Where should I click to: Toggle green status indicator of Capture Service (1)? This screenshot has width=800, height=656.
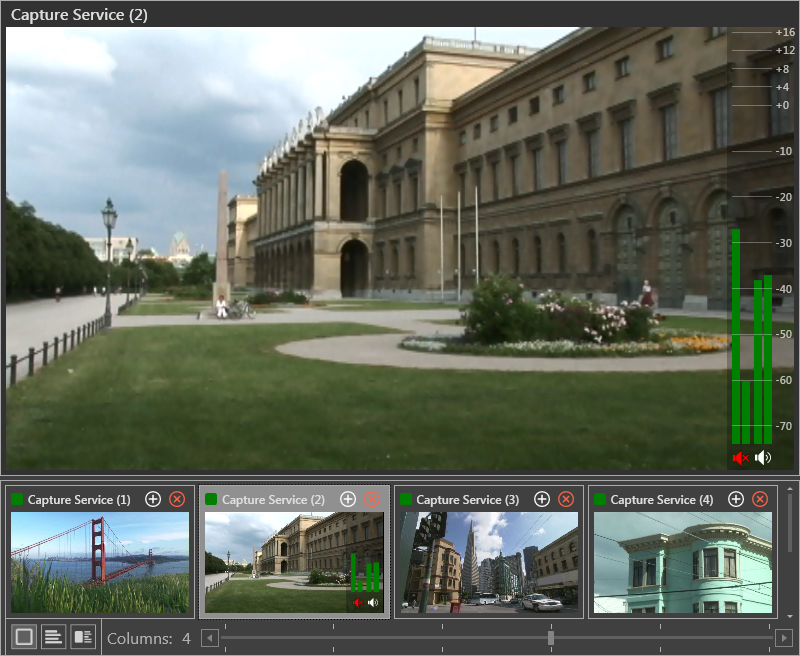[17, 499]
